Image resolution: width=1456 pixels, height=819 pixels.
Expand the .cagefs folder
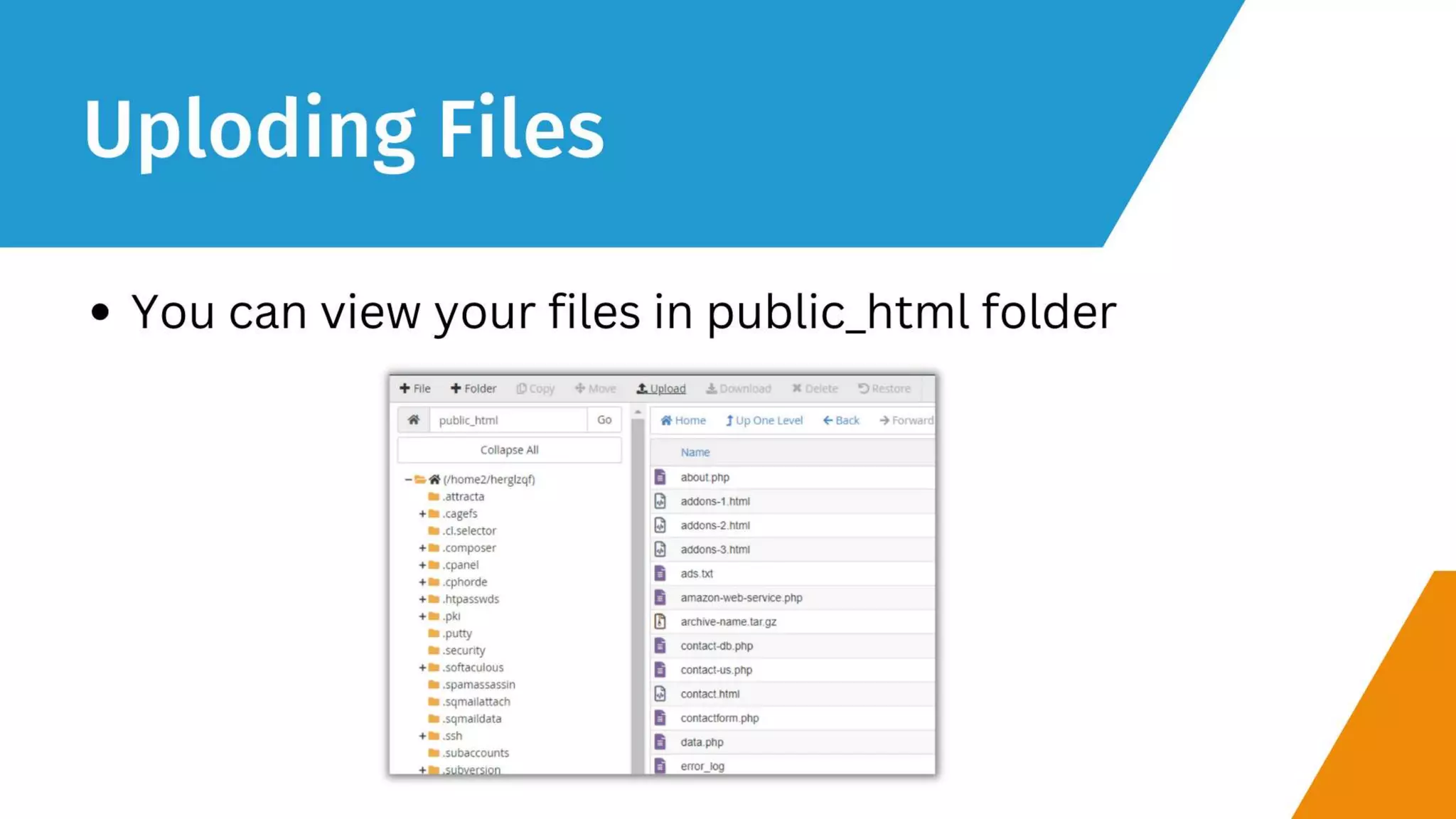click(422, 513)
